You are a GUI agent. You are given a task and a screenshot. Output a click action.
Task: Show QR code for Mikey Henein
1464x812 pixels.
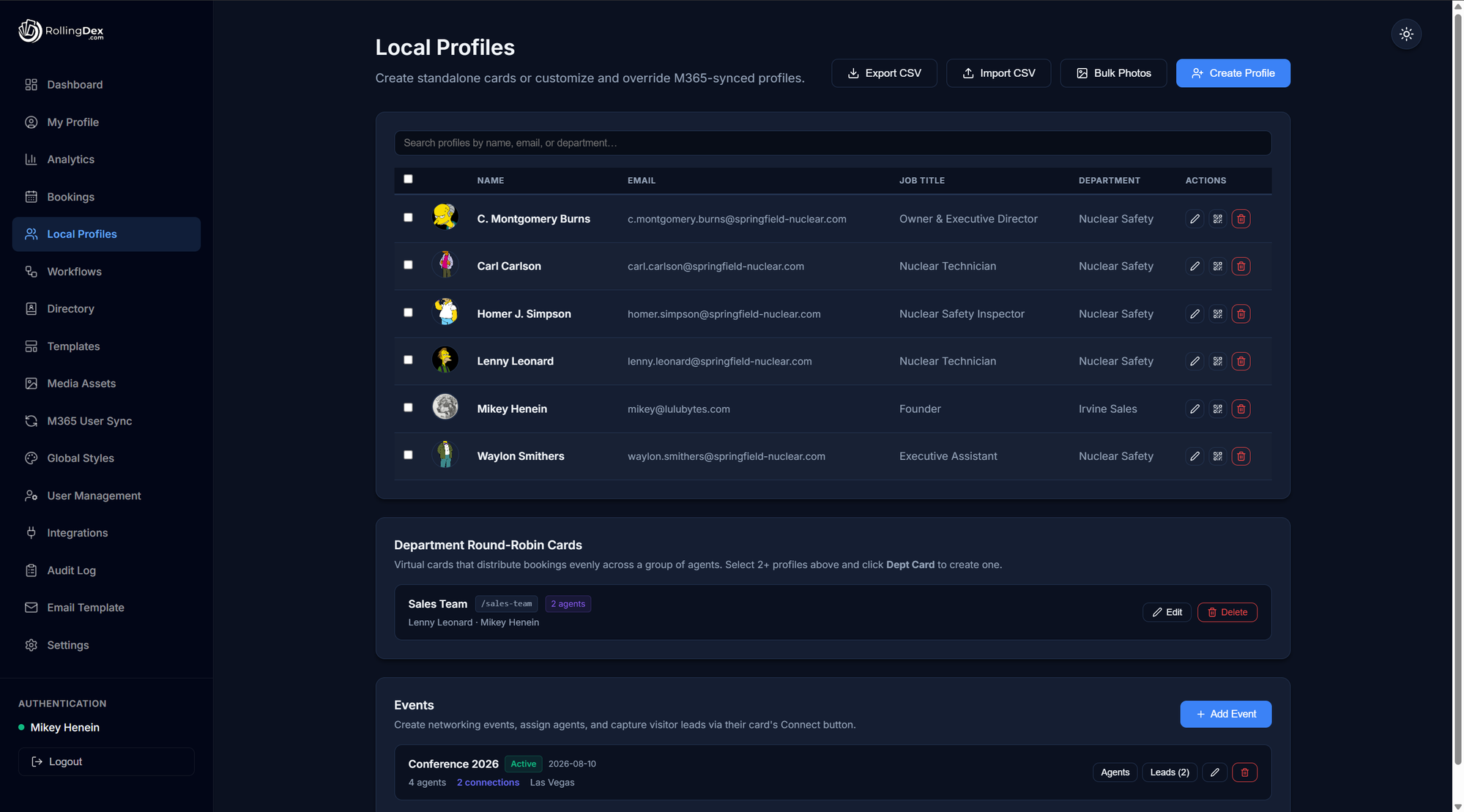1217,409
